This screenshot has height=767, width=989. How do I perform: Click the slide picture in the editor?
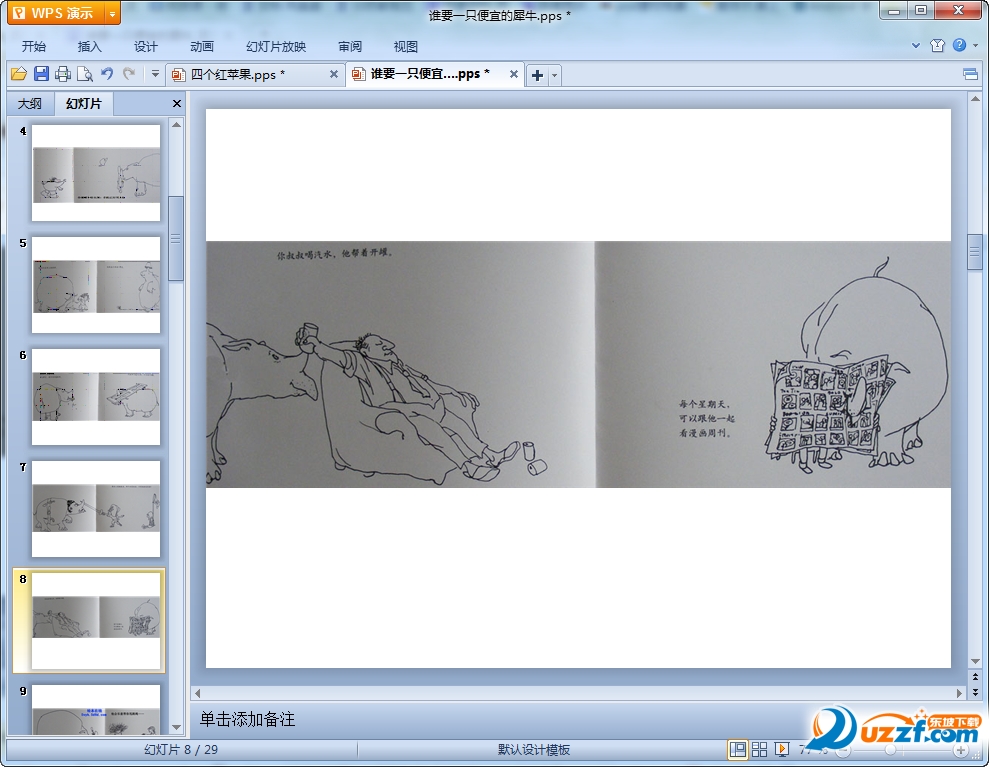tap(578, 364)
